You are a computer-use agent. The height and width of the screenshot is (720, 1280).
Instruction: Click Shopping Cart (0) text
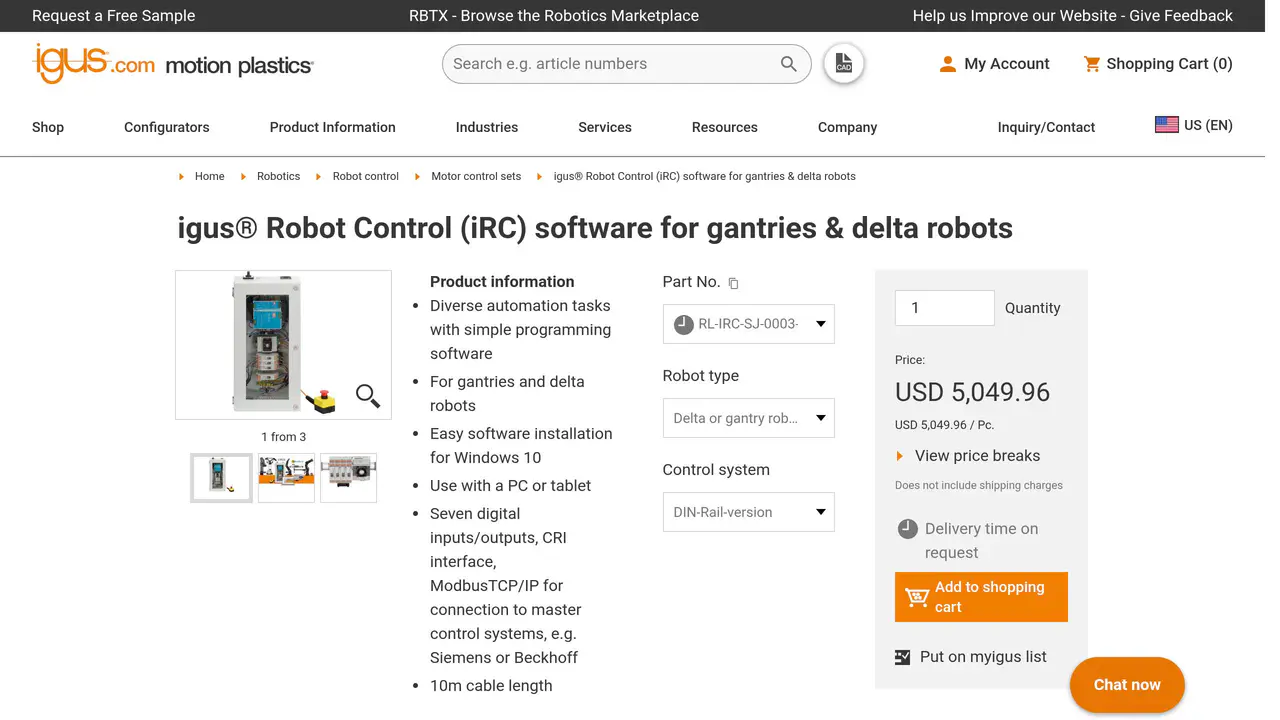(x=1169, y=64)
